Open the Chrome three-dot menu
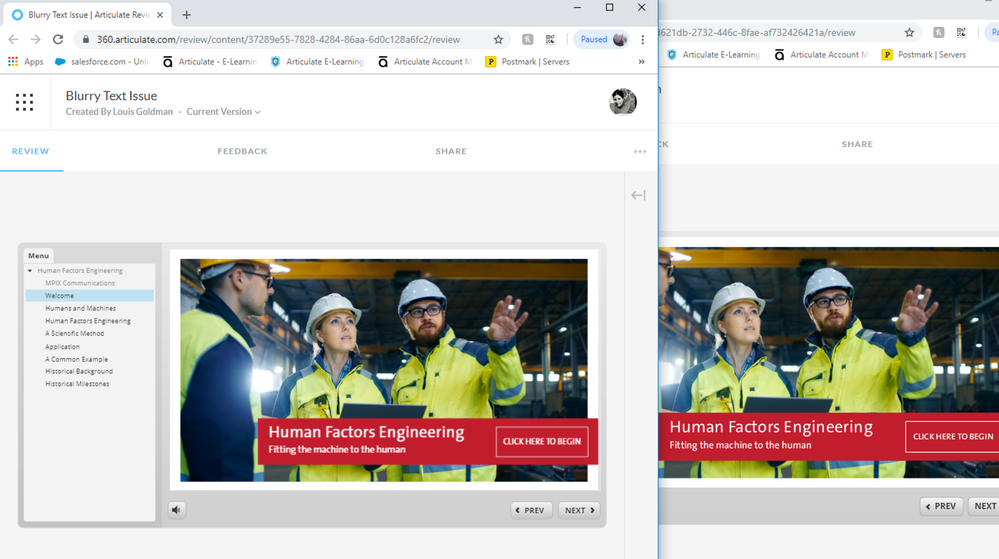This screenshot has width=999, height=559. 643,40
